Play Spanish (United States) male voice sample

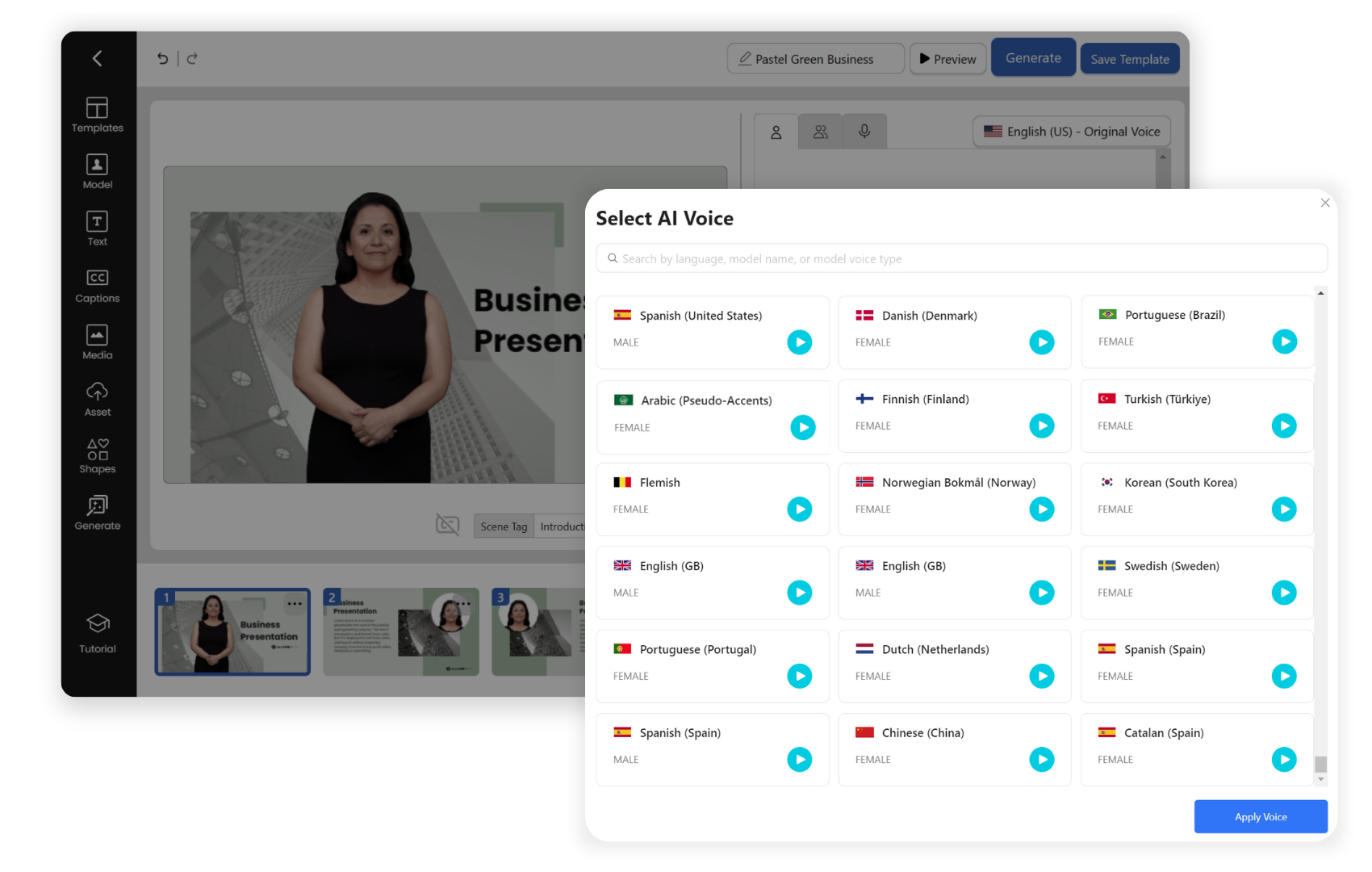(800, 342)
